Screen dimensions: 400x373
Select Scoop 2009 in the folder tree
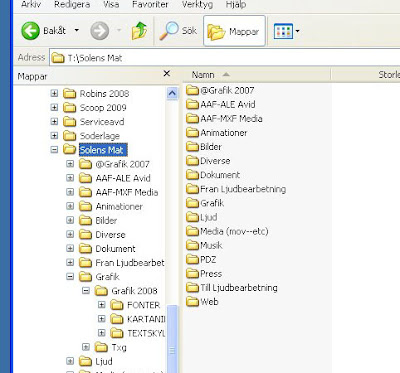(103, 108)
